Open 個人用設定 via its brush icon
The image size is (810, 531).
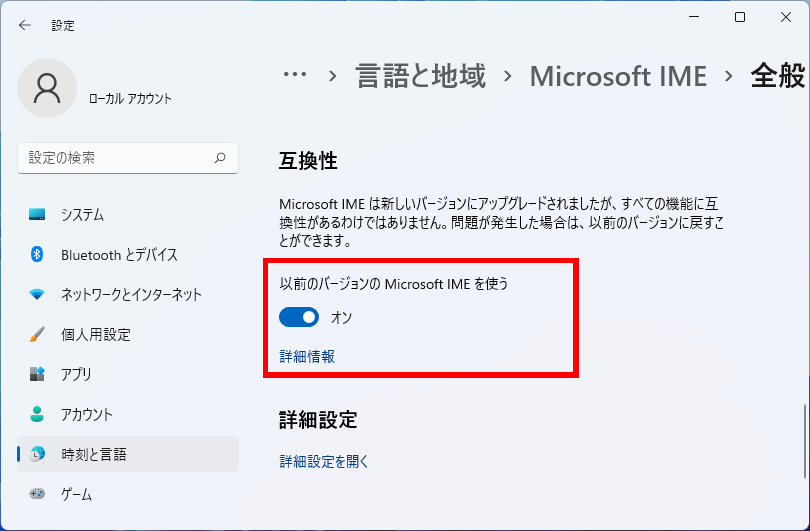click(37, 334)
